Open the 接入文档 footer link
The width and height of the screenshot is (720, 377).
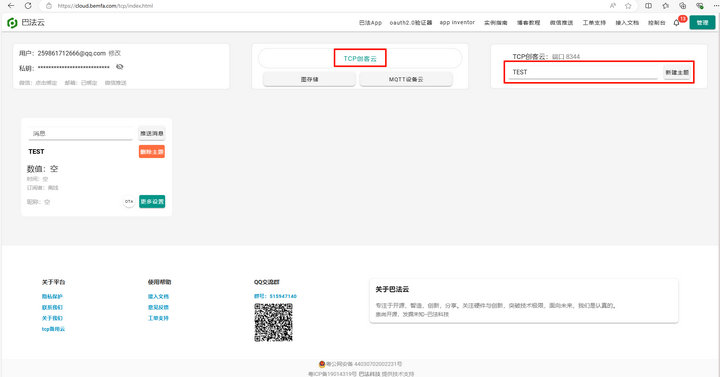[x=158, y=297]
